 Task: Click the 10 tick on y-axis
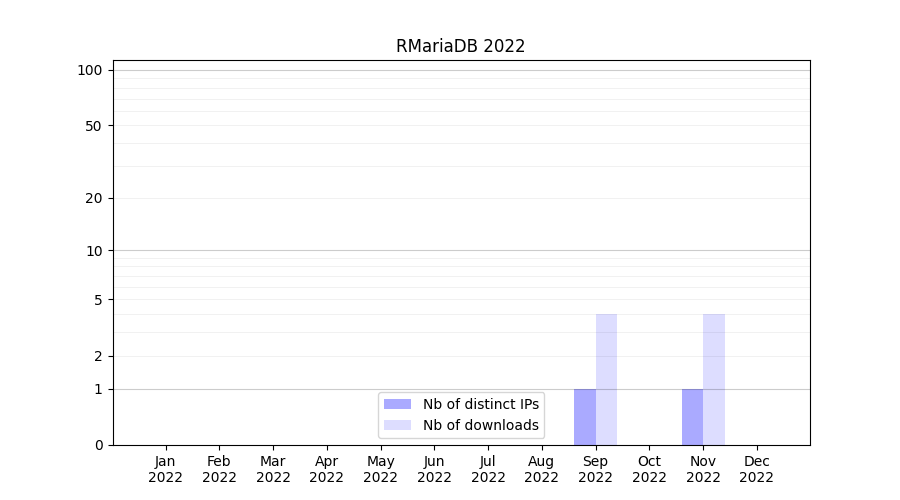pos(93,251)
